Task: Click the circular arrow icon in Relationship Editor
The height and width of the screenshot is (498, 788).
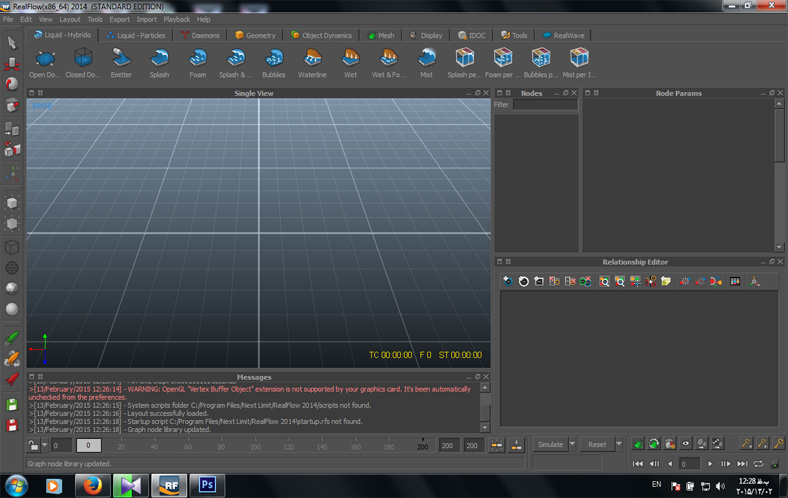Action: click(523, 281)
